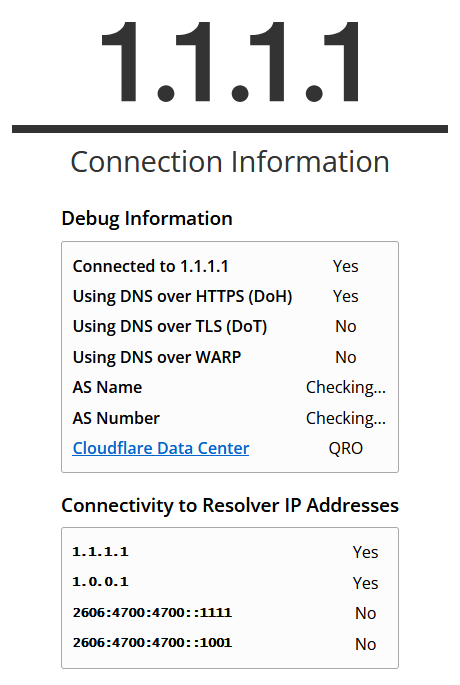Click the Debug Information heading
This screenshot has height=685, width=460.
click(147, 218)
